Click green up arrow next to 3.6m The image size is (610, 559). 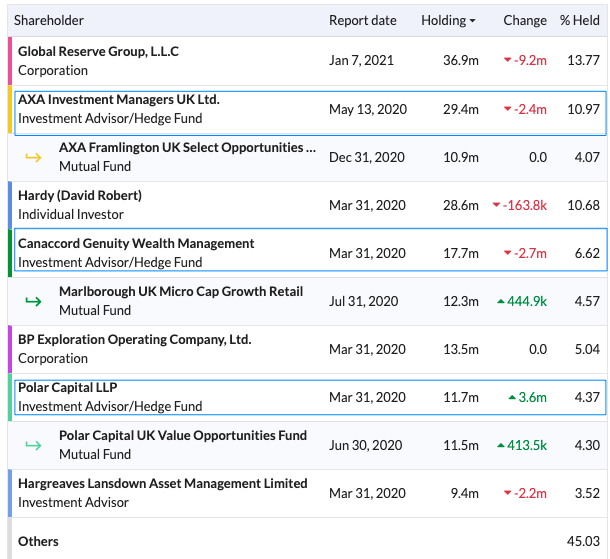[x=512, y=397]
